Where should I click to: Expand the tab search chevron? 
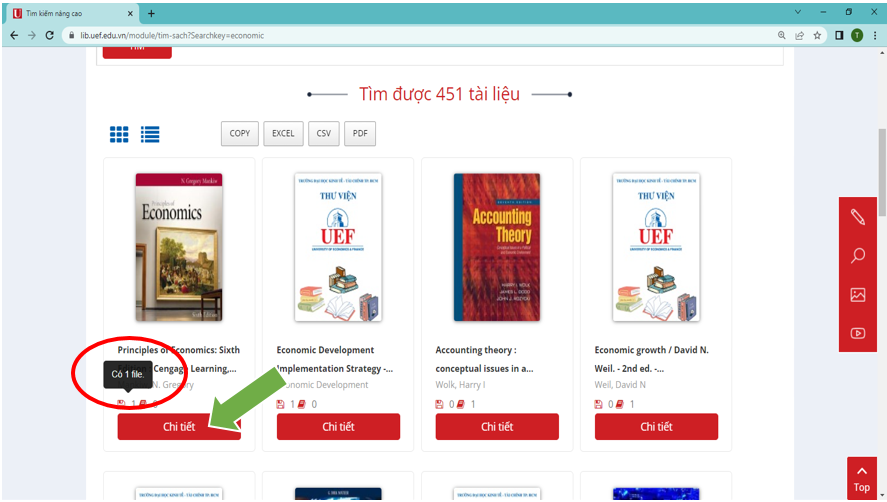(x=798, y=12)
